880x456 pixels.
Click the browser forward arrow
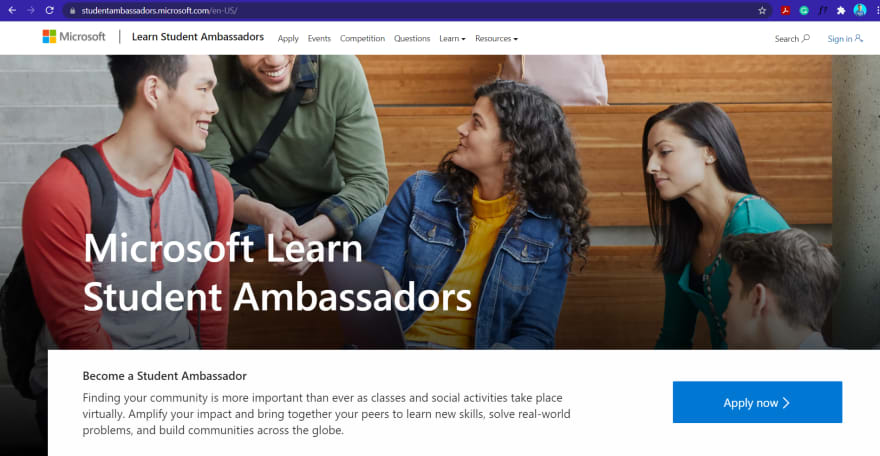(31, 10)
